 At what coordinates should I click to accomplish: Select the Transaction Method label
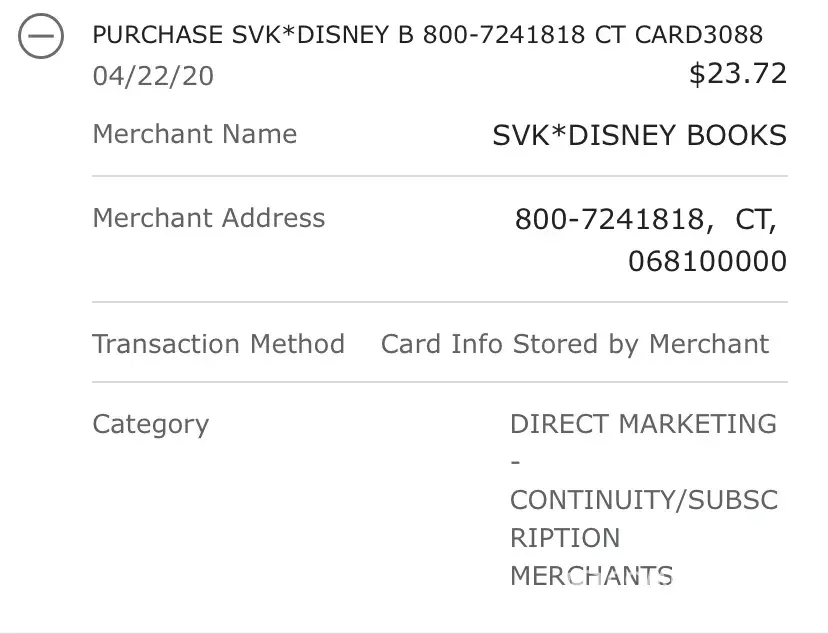[218, 344]
